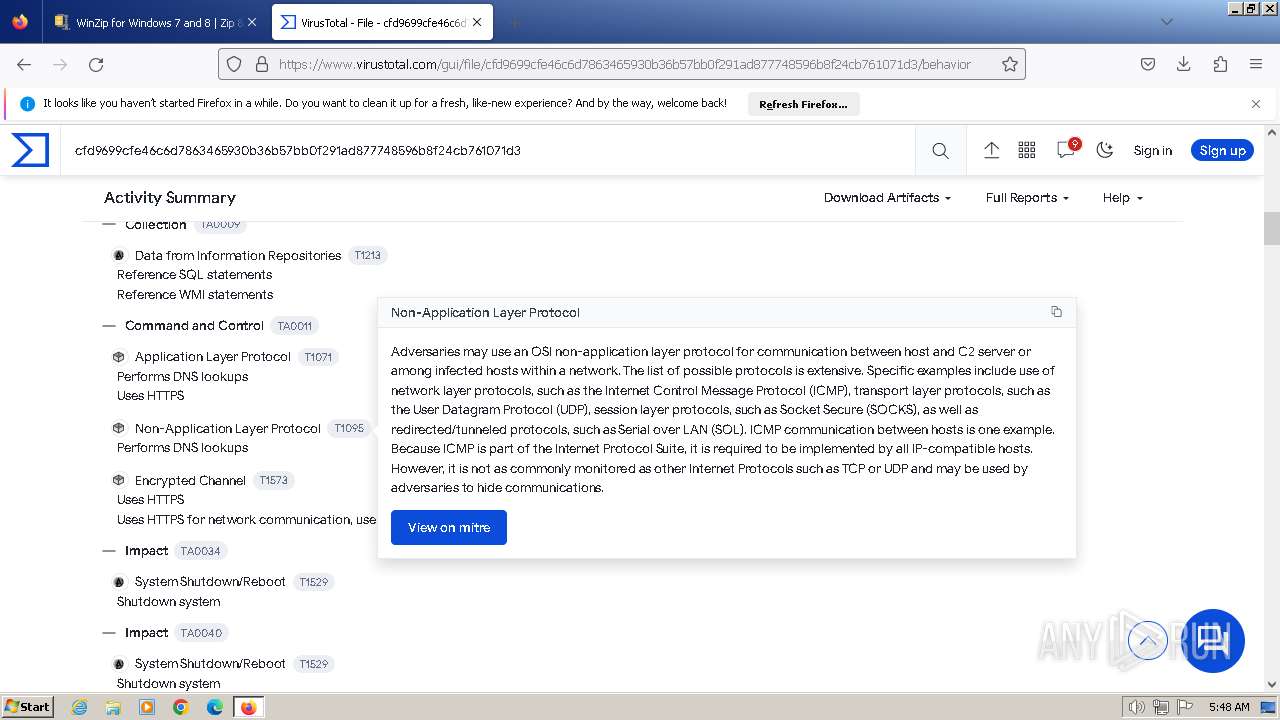Click the TA0011 tactic tag
Image resolution: width=1280 pixels, height=720 pixels.
pyautogui.click(x=294, y=326)
